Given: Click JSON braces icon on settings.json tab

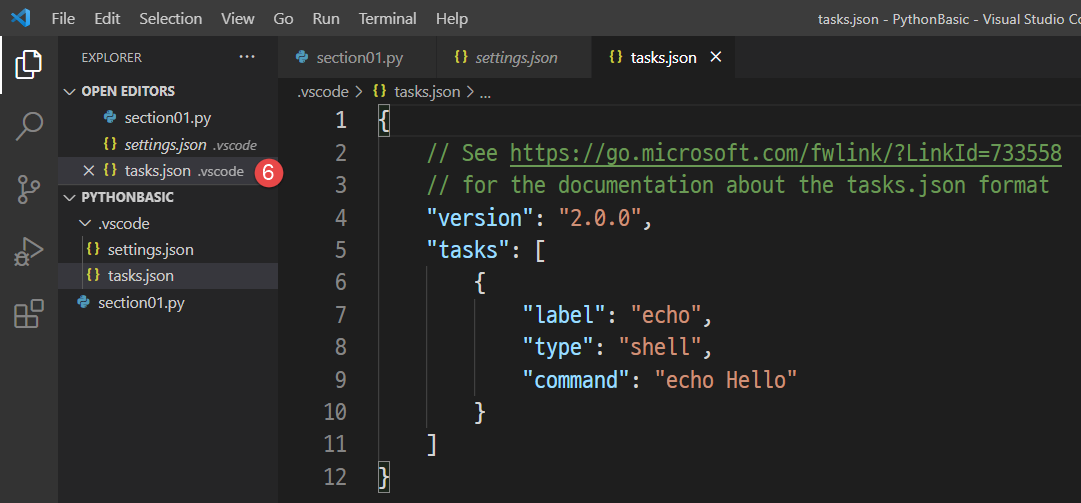Looking at the screenshot, I should (x=461, y=58).
